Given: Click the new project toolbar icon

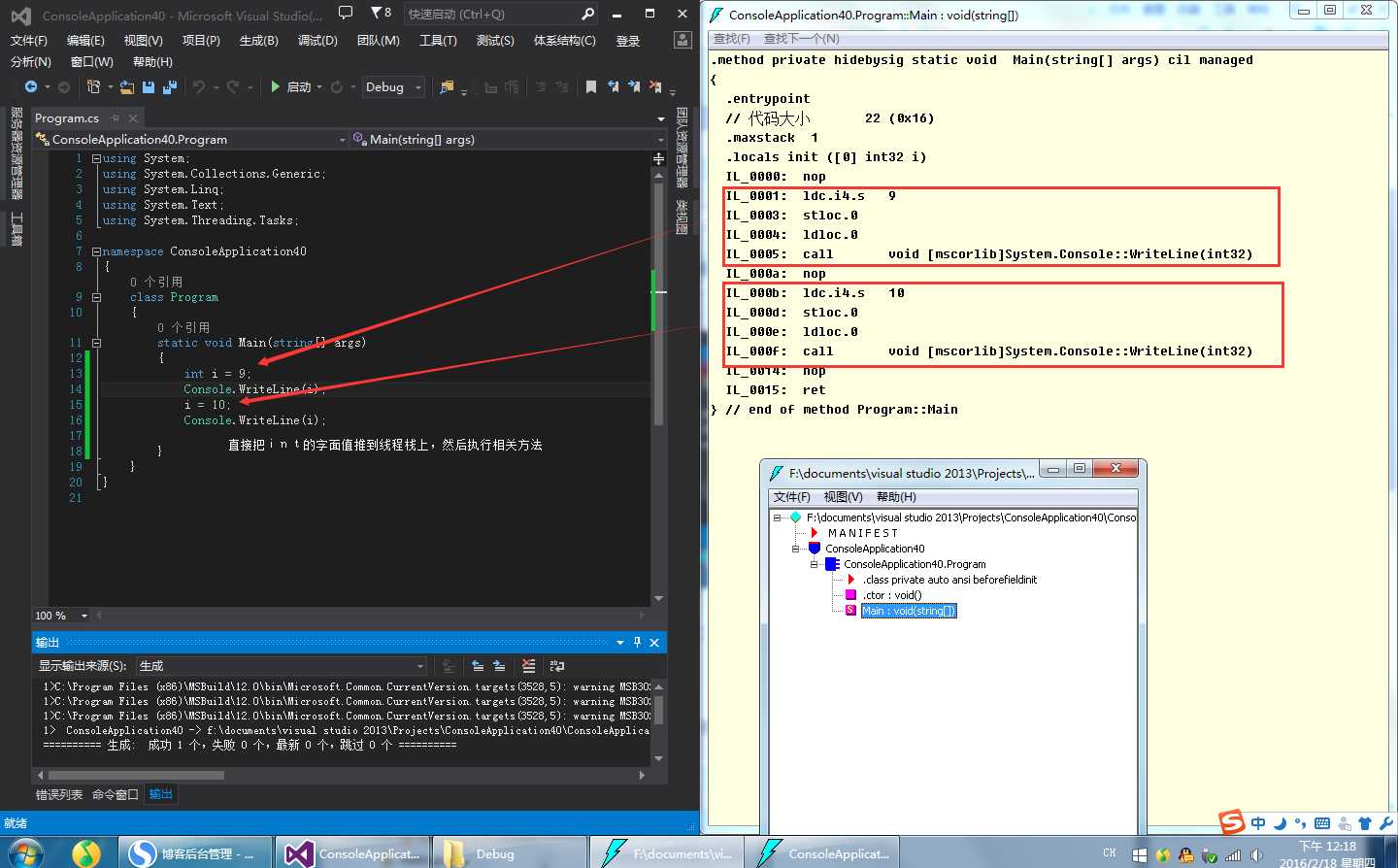Looking at the screenshot, I should click(93, 86).
